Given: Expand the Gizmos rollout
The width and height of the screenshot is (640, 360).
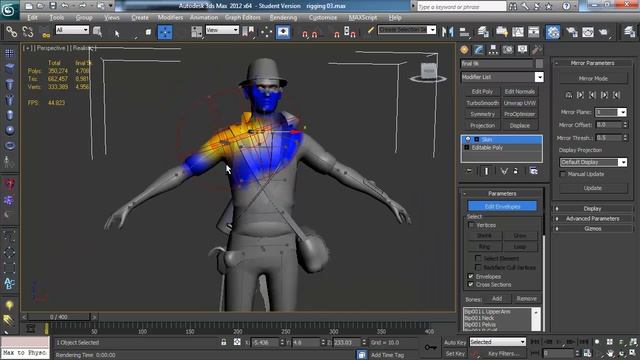Looking at the screenshot, I should [592, 229].
